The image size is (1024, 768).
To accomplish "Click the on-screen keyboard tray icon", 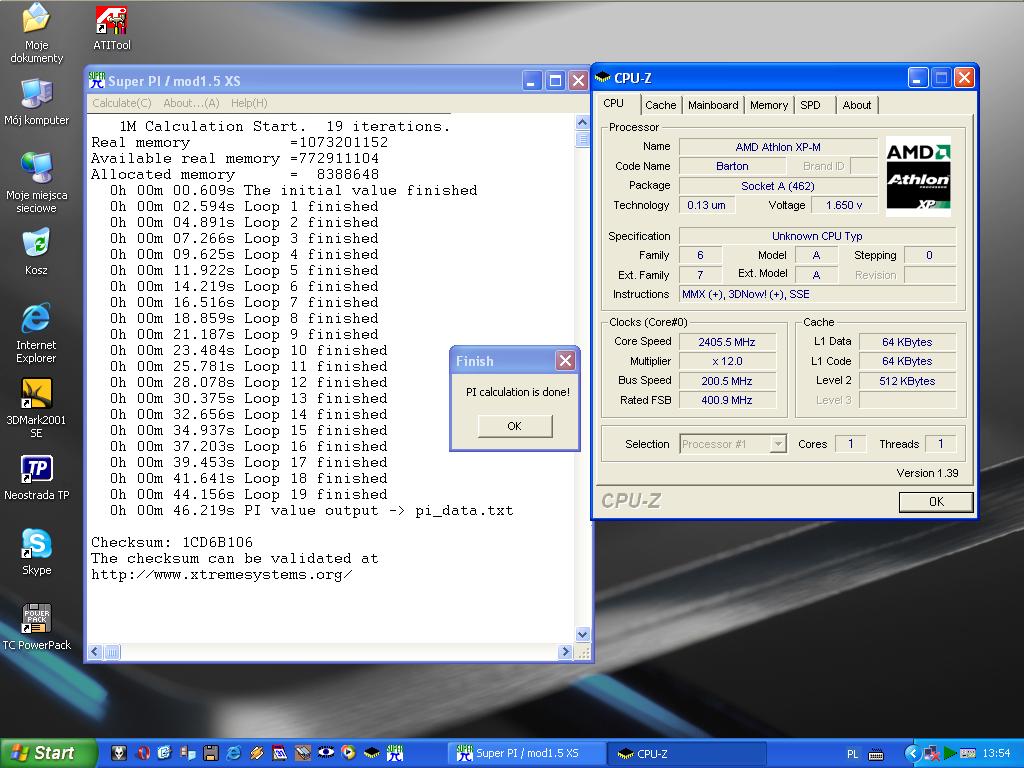I will point(876,754).
